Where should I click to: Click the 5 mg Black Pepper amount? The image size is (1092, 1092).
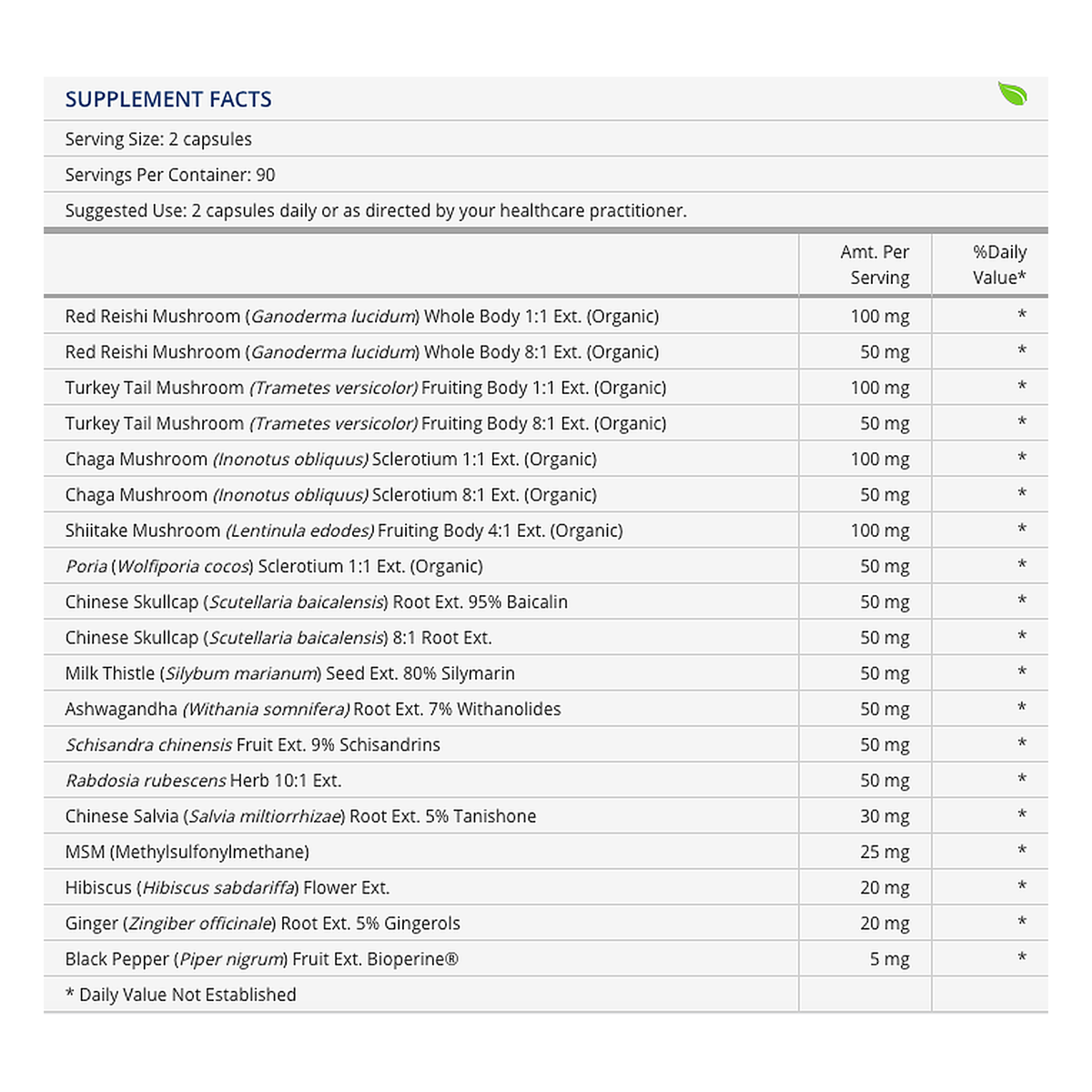click(889, 959)
